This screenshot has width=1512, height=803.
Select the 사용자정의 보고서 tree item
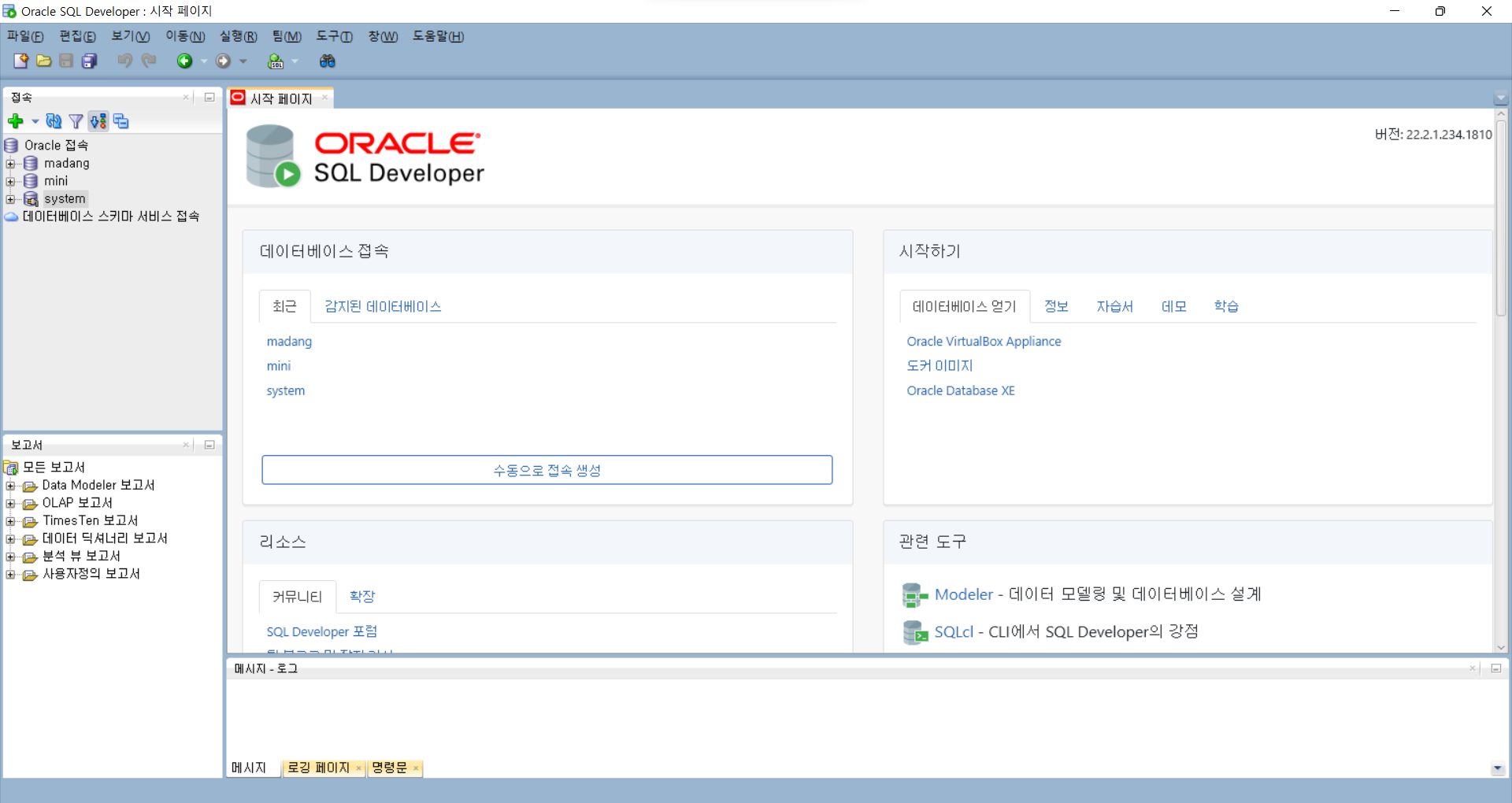[91, 574]
